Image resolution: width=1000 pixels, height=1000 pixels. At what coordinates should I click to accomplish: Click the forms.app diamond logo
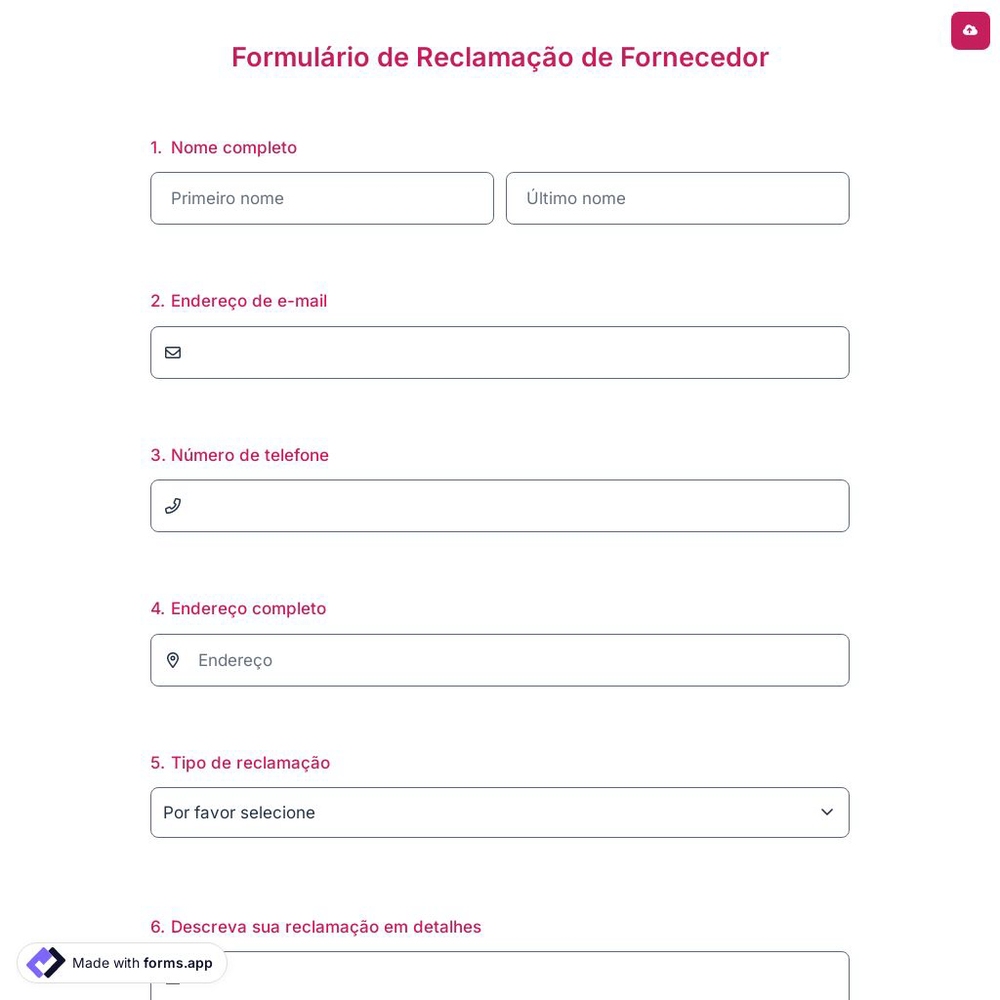(45, 963)
